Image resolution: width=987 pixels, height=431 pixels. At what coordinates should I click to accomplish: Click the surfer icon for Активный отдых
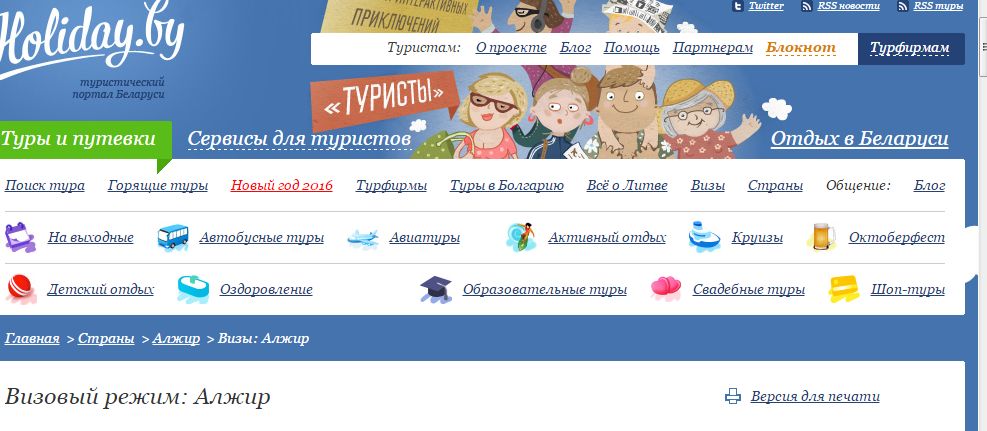521,237
